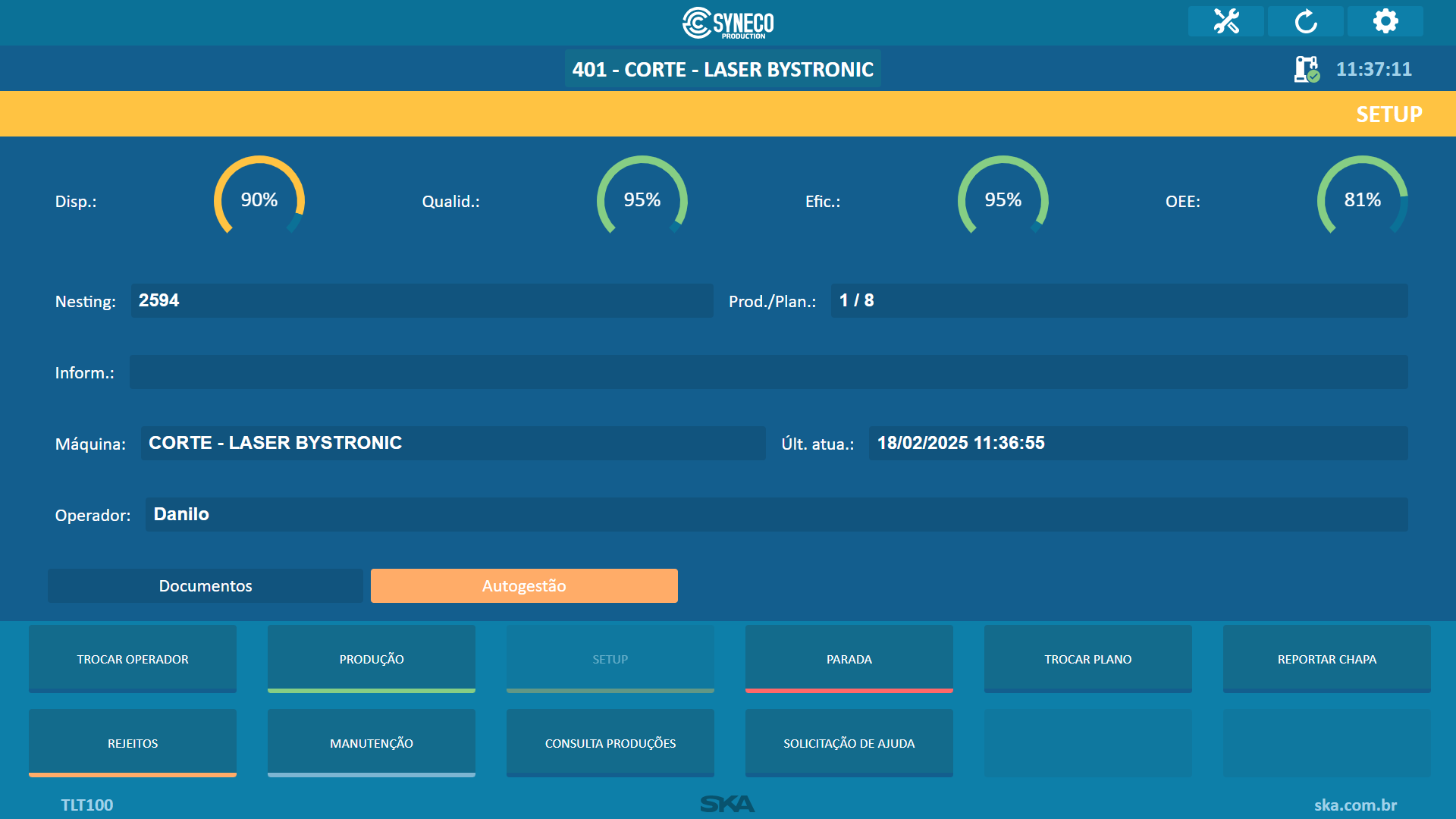Click the machine title 401 - CORTE - LASER BYSTRONIC
This screenshot has width=1456, height=819.
coord(723,69)
